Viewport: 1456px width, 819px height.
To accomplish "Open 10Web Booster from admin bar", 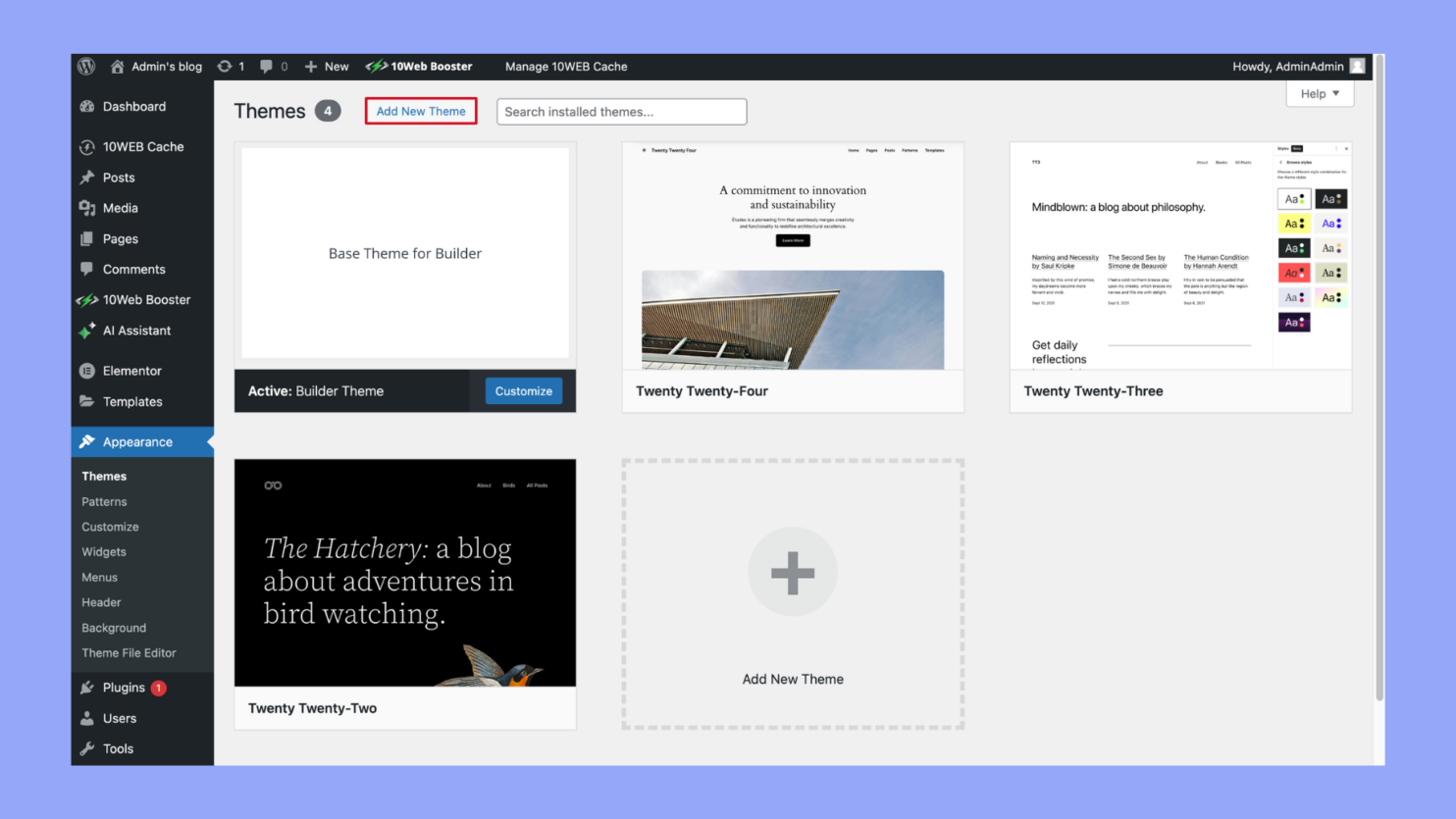I will coord(419,67).
